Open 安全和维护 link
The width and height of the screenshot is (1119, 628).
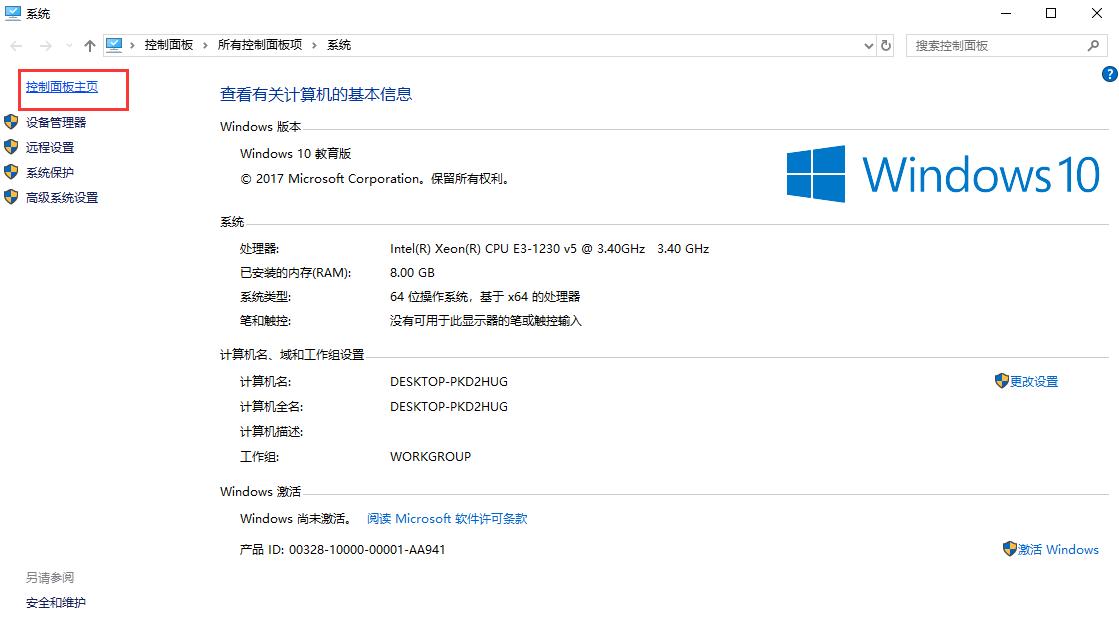pos(56,603)
